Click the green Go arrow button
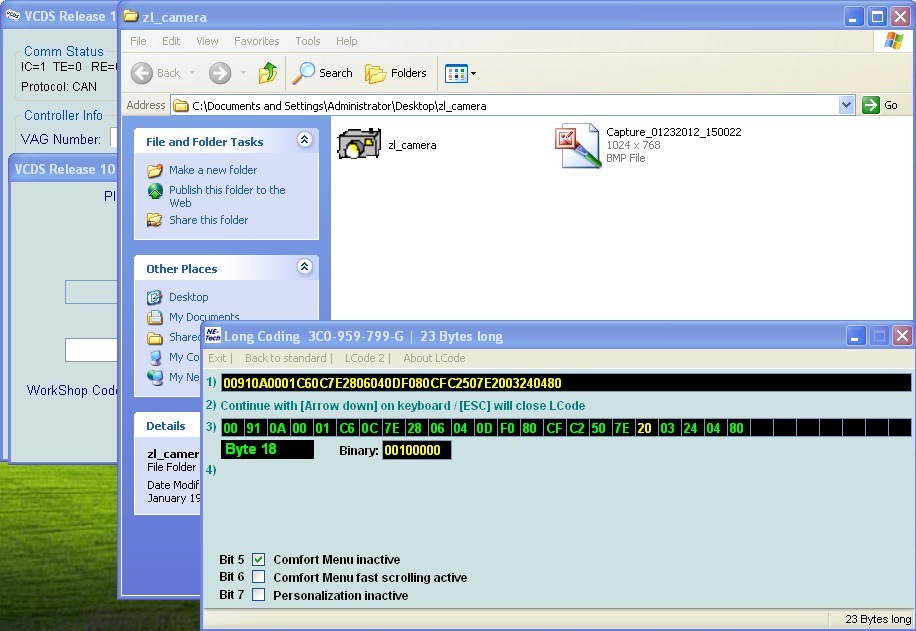This screenshot has height=631, width=916. [870, 105]
